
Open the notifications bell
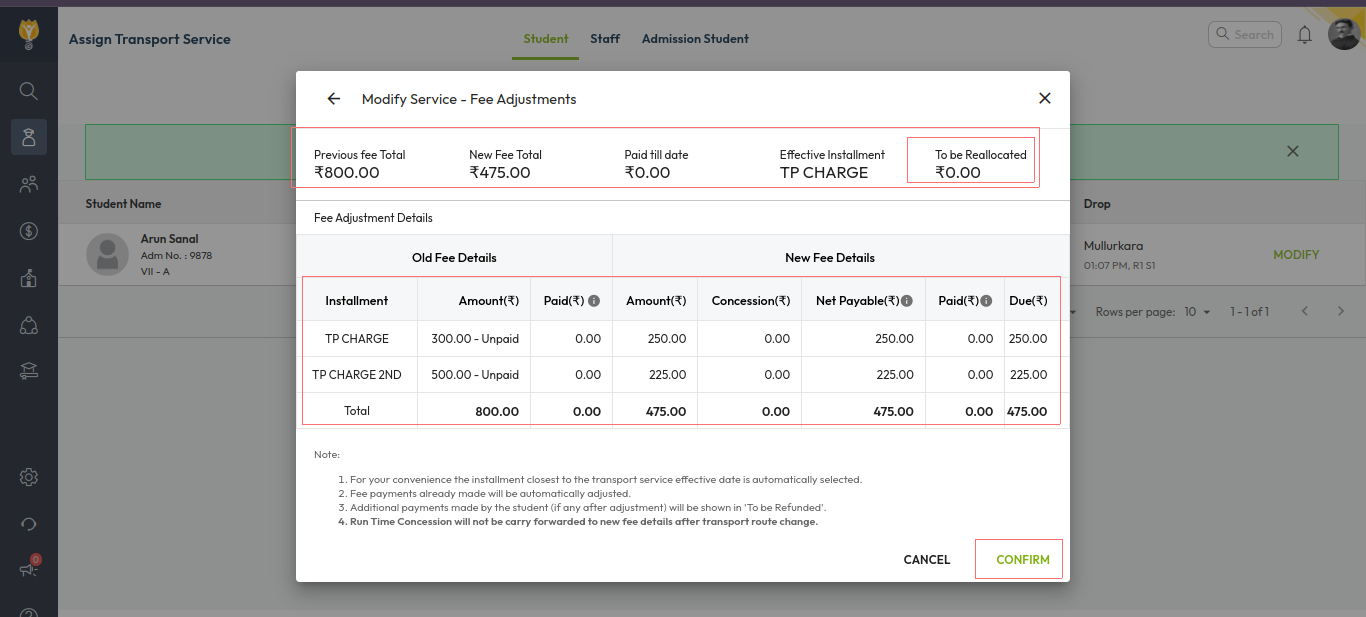(x=1304, y=35)
